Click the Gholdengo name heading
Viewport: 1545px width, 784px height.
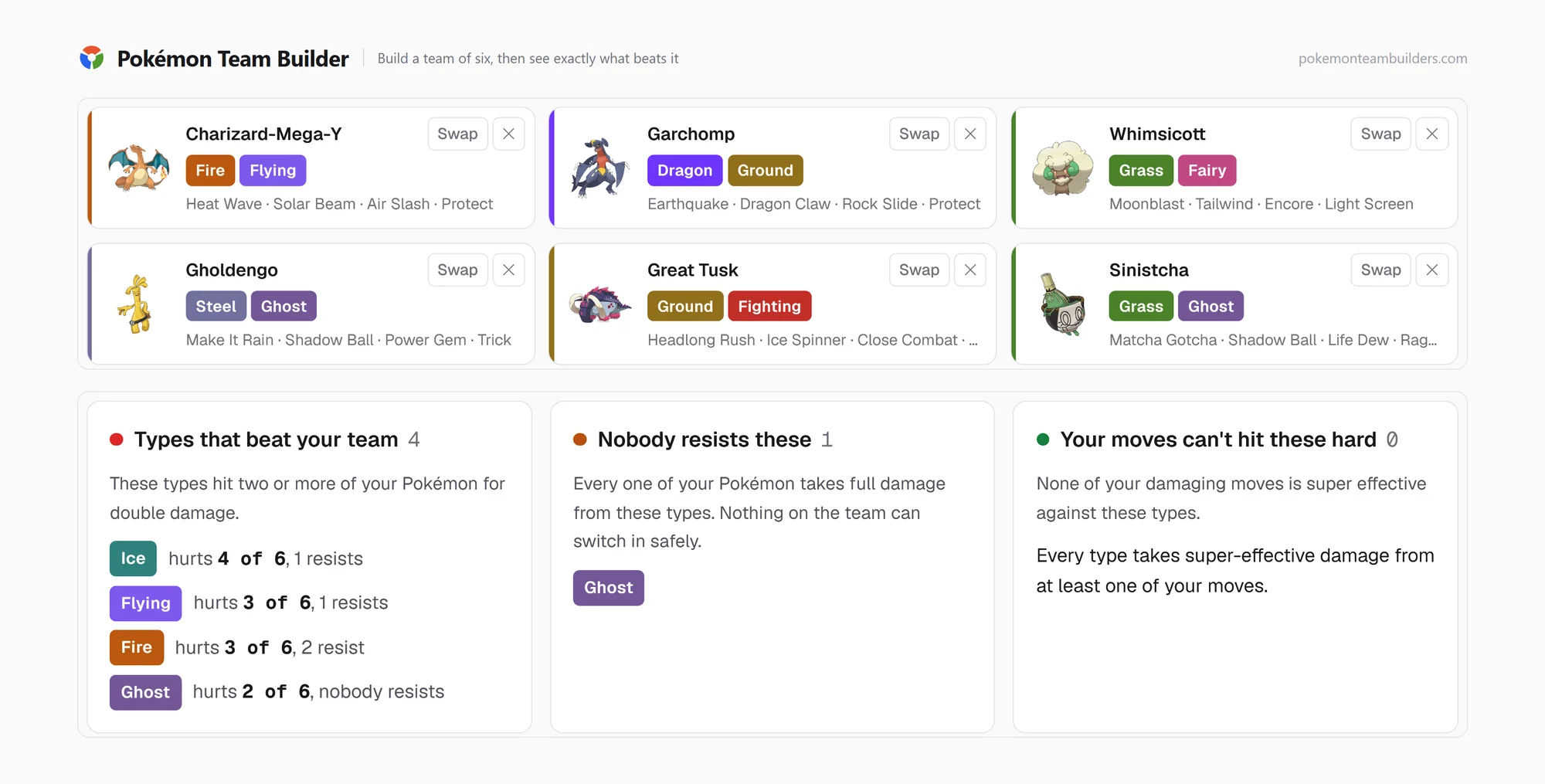click(x=232, y=270)
